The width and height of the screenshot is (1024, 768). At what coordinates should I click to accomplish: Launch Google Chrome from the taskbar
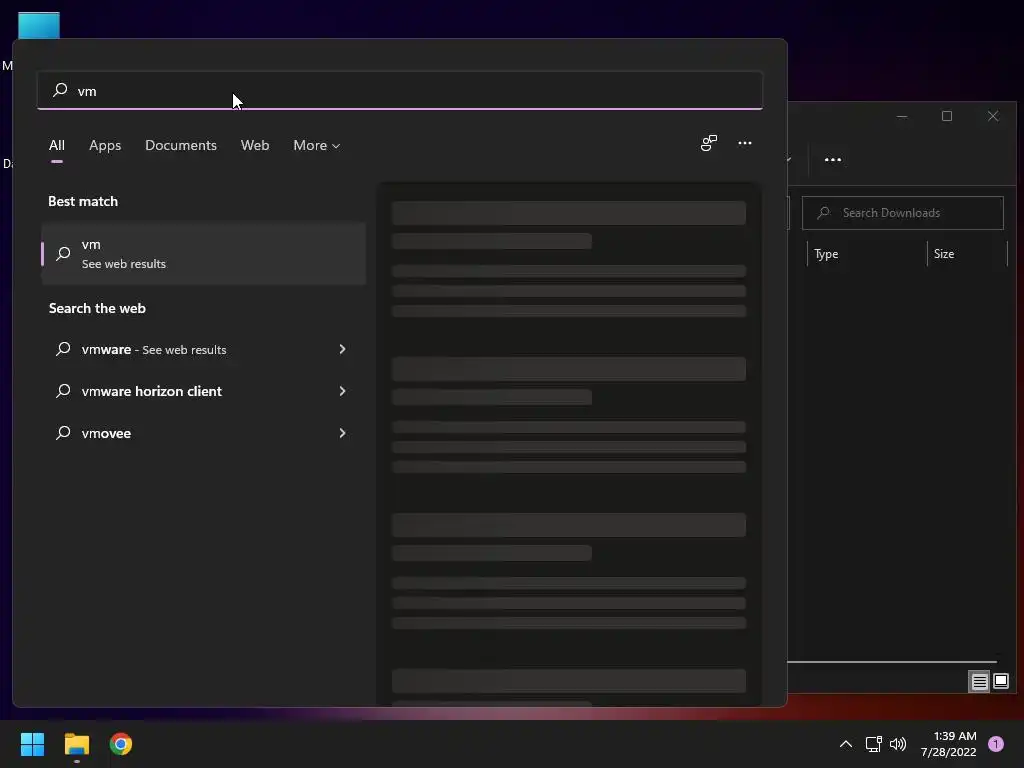point(121,744)
